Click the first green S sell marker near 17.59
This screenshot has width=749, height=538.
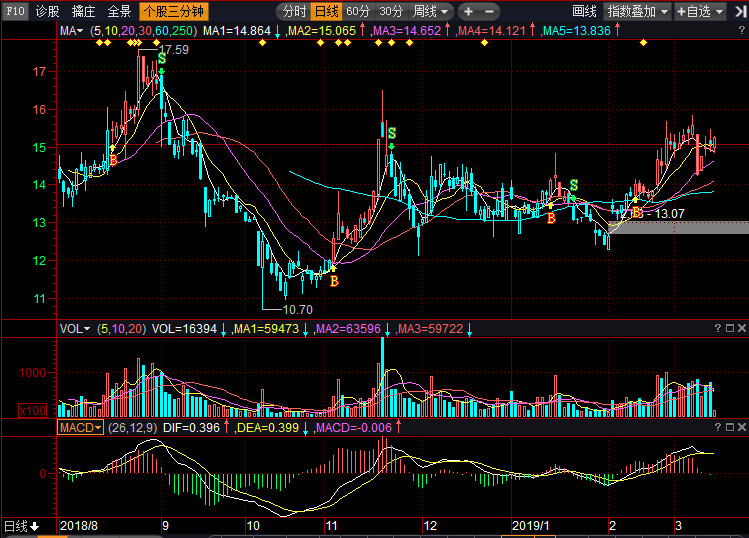point(162,60)
